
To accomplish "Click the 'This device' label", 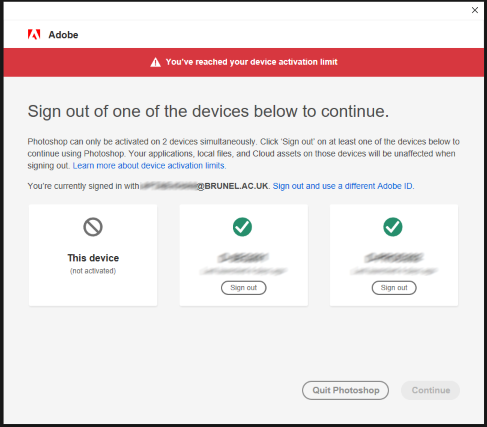I will click(93, 258).
